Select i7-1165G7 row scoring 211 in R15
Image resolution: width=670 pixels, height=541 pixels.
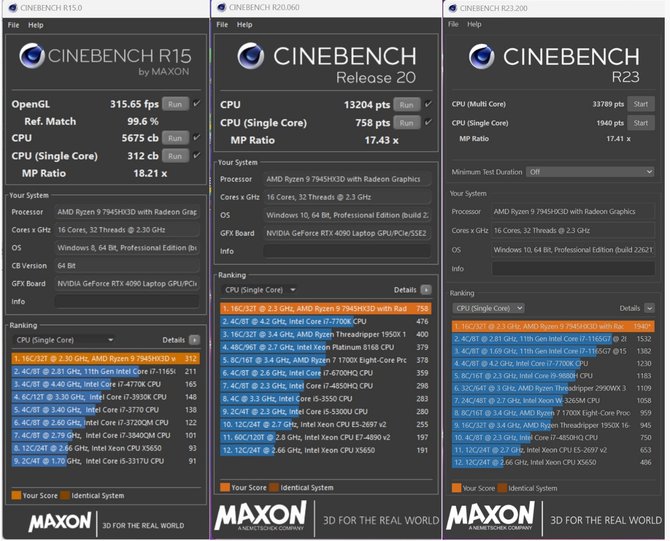[x=106, y=371]
